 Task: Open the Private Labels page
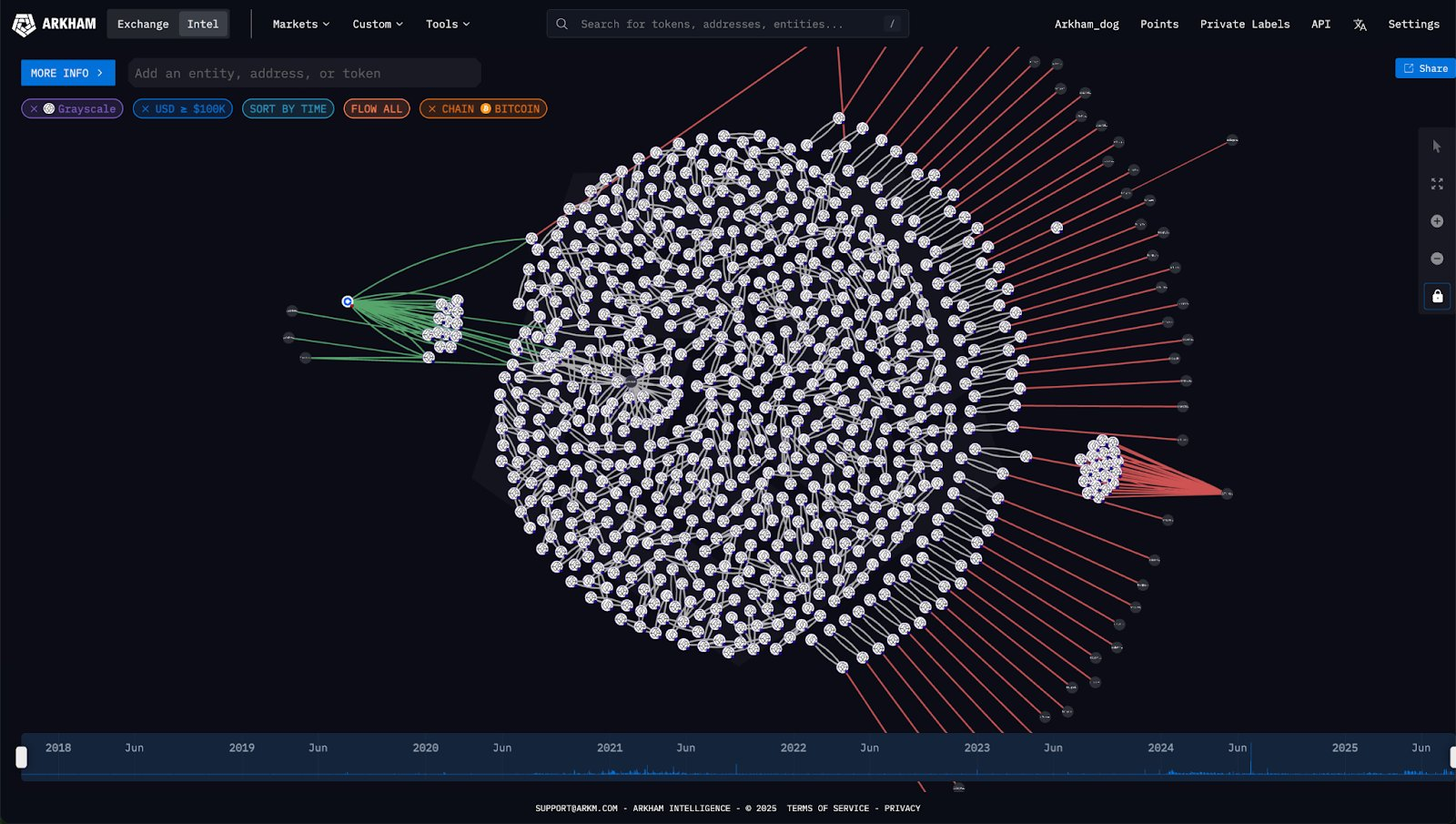click(x=1244, y=25)
